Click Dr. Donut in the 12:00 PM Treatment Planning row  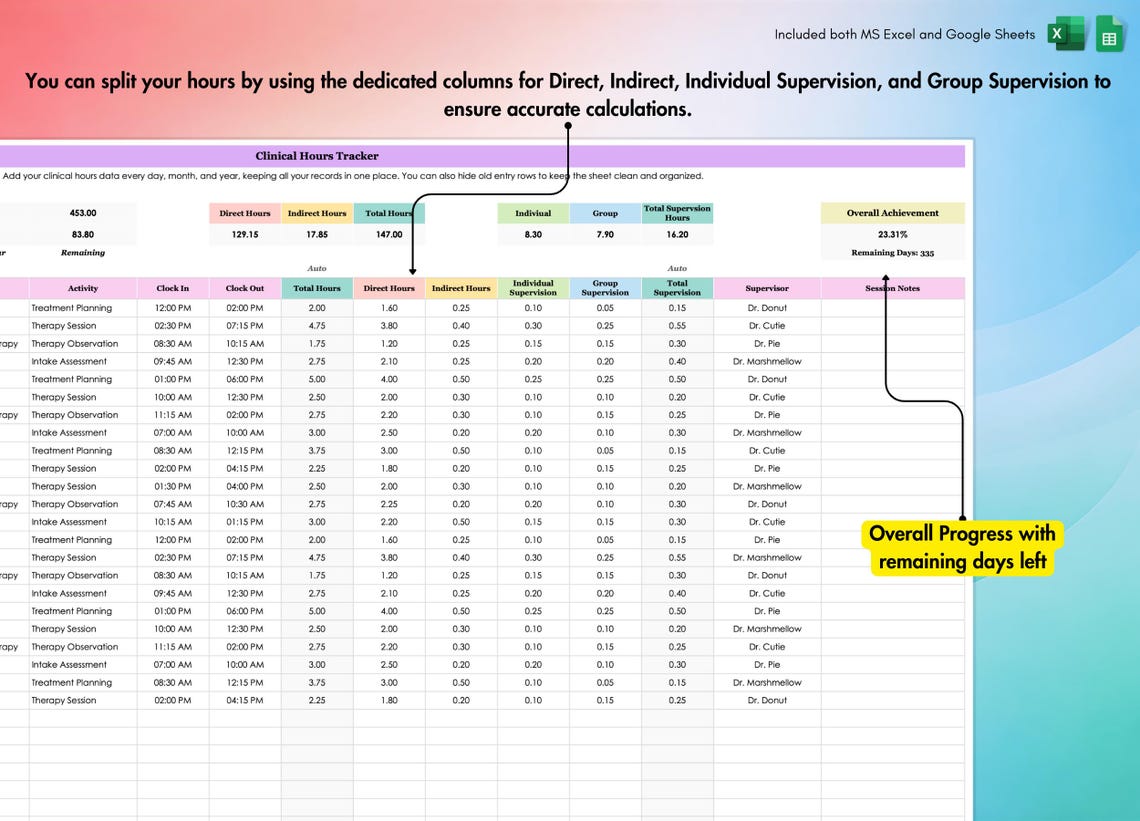pyautogui.click(x=767, y=308)
